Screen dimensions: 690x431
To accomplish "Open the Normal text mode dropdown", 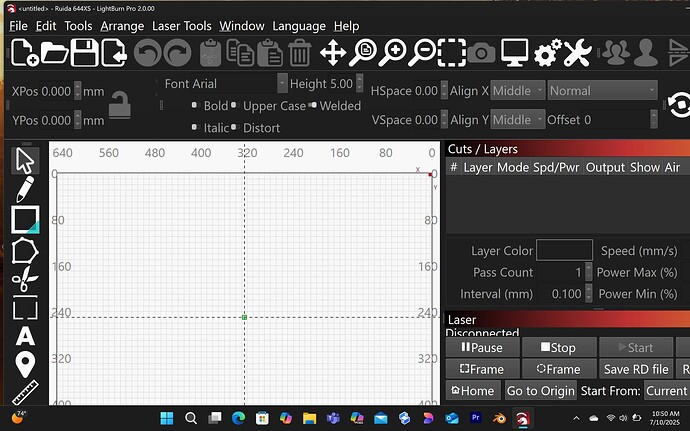I will coord(603,91).
